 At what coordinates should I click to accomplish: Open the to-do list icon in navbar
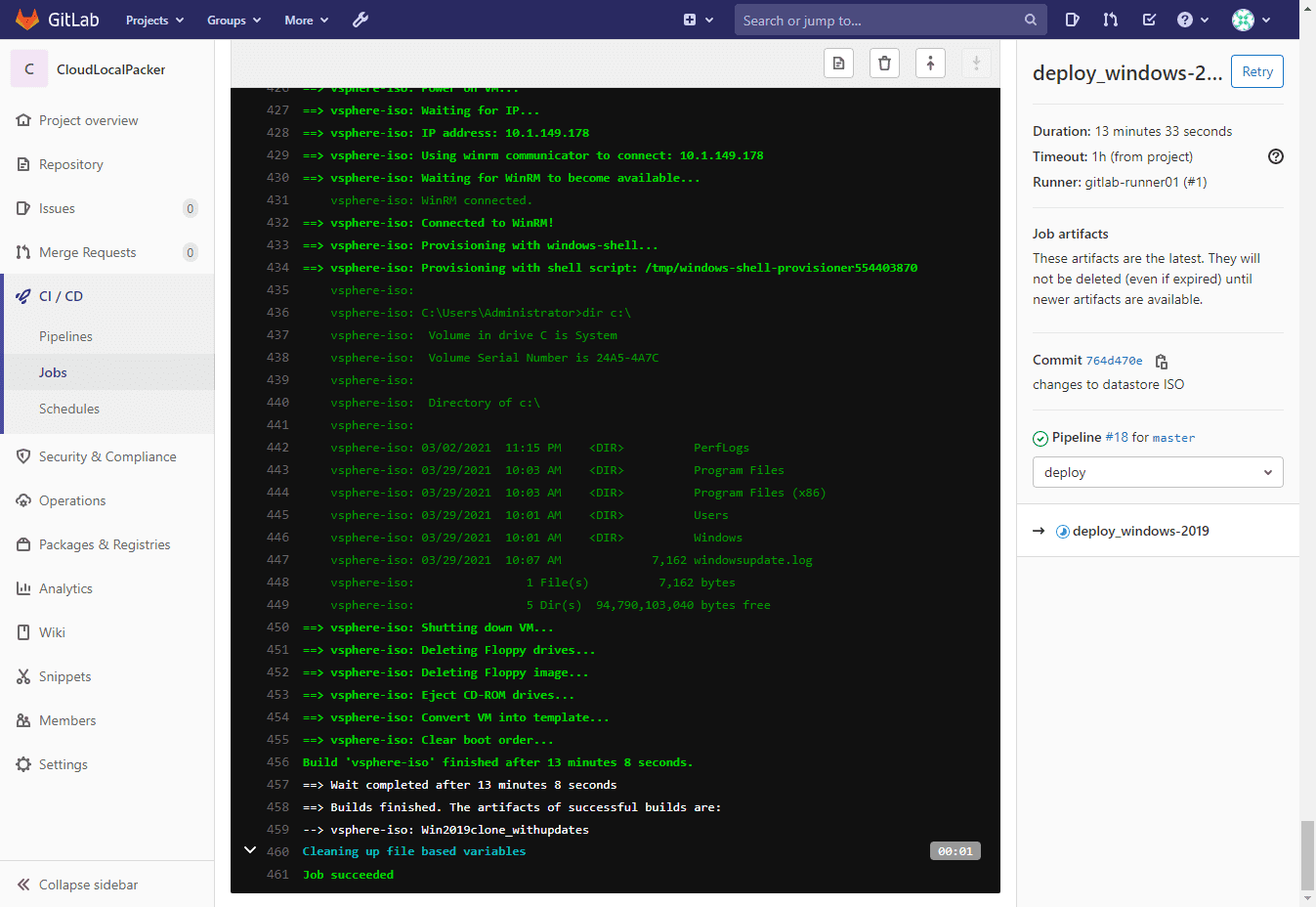coord(1149,20)
